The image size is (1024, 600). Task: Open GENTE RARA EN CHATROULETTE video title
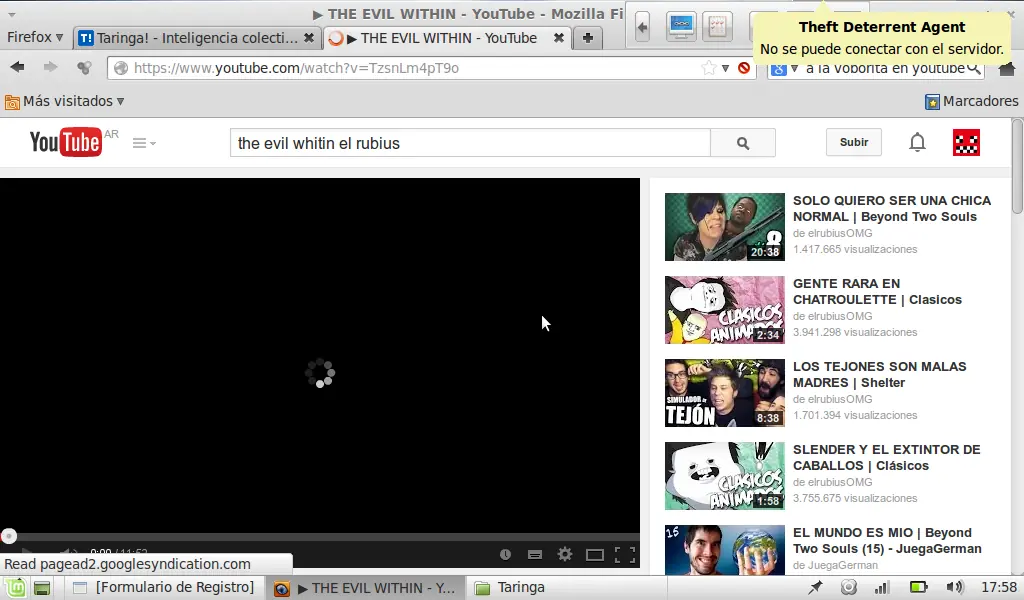coord(877,291)
